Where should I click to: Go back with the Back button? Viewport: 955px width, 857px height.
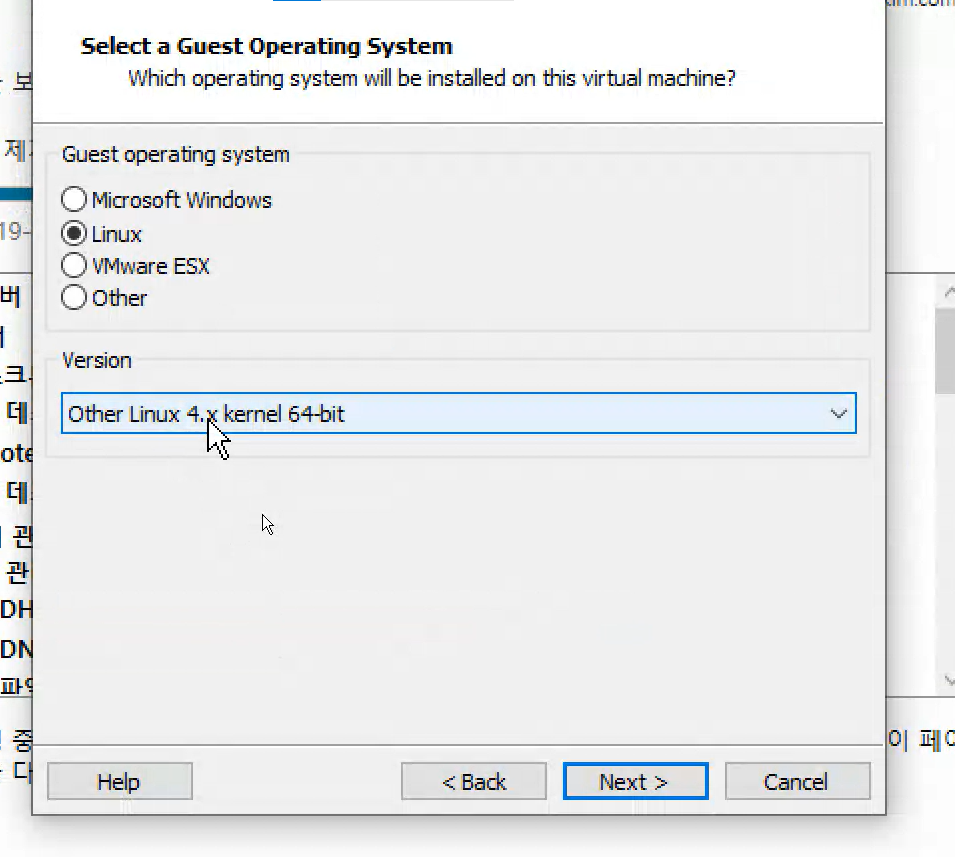pos(474,781)
